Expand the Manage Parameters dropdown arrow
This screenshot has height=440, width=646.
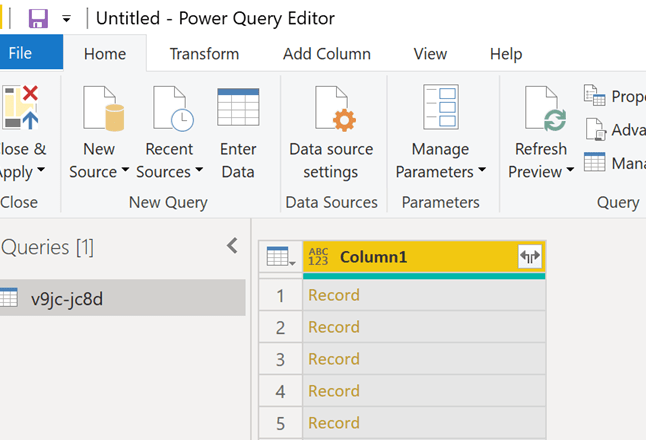[x=481, y=171]
